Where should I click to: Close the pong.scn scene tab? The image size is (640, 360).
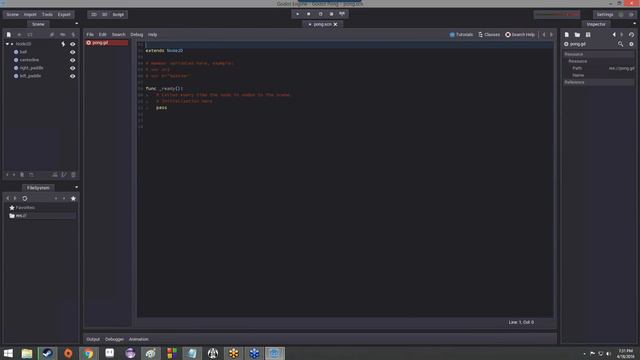tap(336, 24)
